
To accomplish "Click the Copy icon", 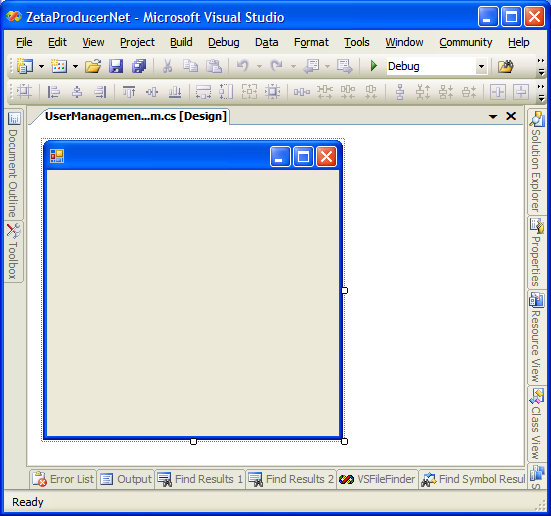I will (190, 66).
